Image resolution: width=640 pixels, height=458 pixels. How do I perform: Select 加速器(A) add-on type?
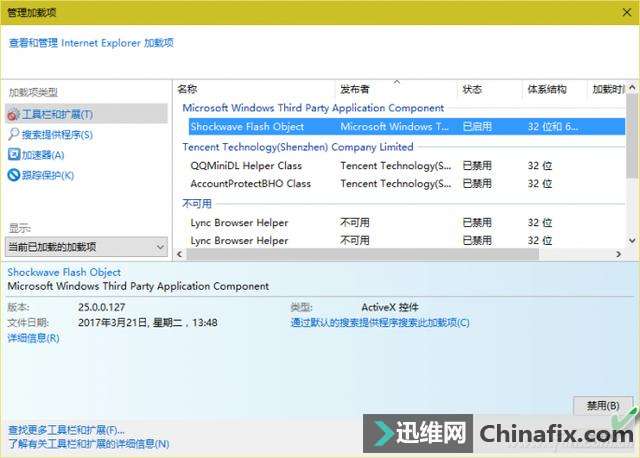click(43, 155)
